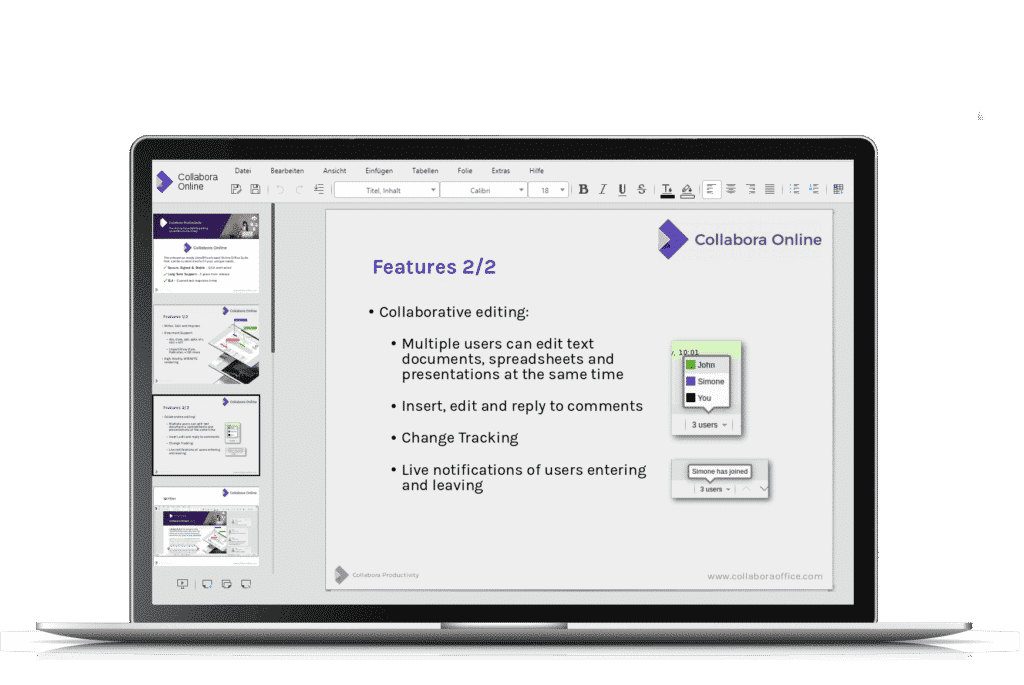Start the slideshow presentation
This screenshot has height=685, width=1024.
coord(182,584)
